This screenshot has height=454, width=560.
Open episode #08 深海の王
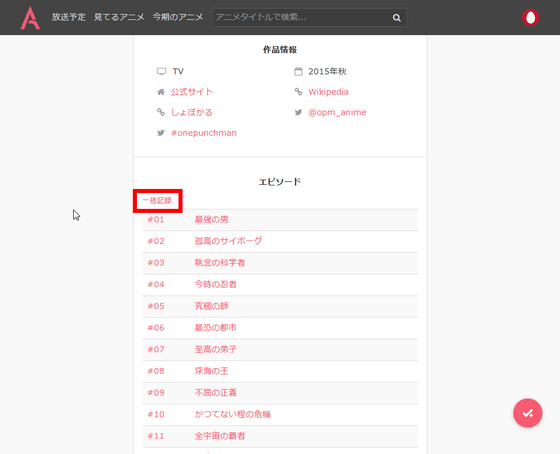(280, 371)
